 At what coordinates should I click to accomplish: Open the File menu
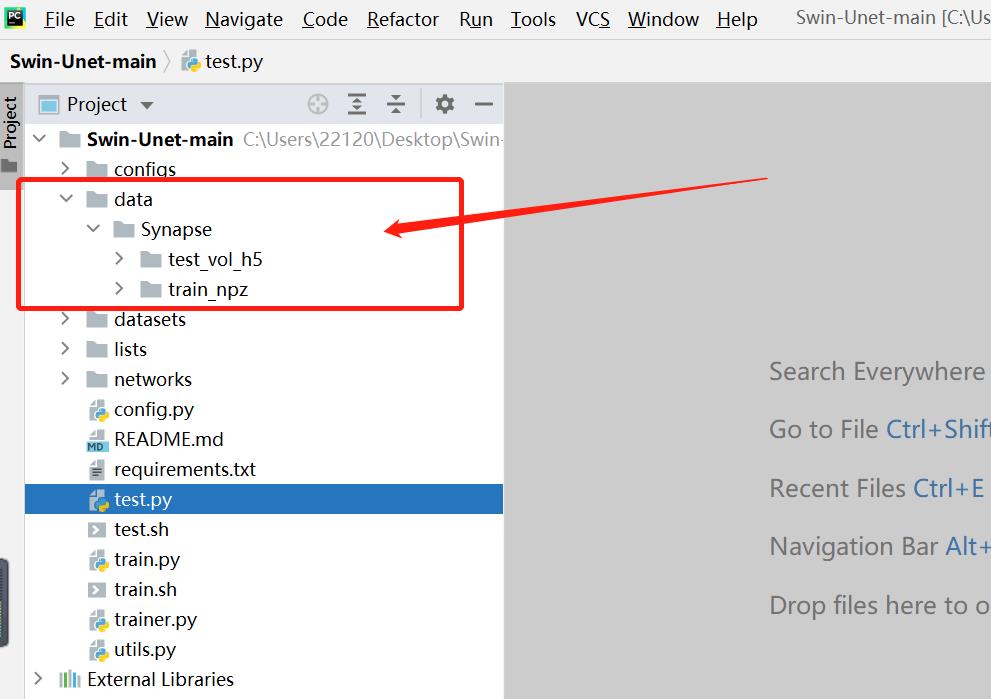[59, 20]
